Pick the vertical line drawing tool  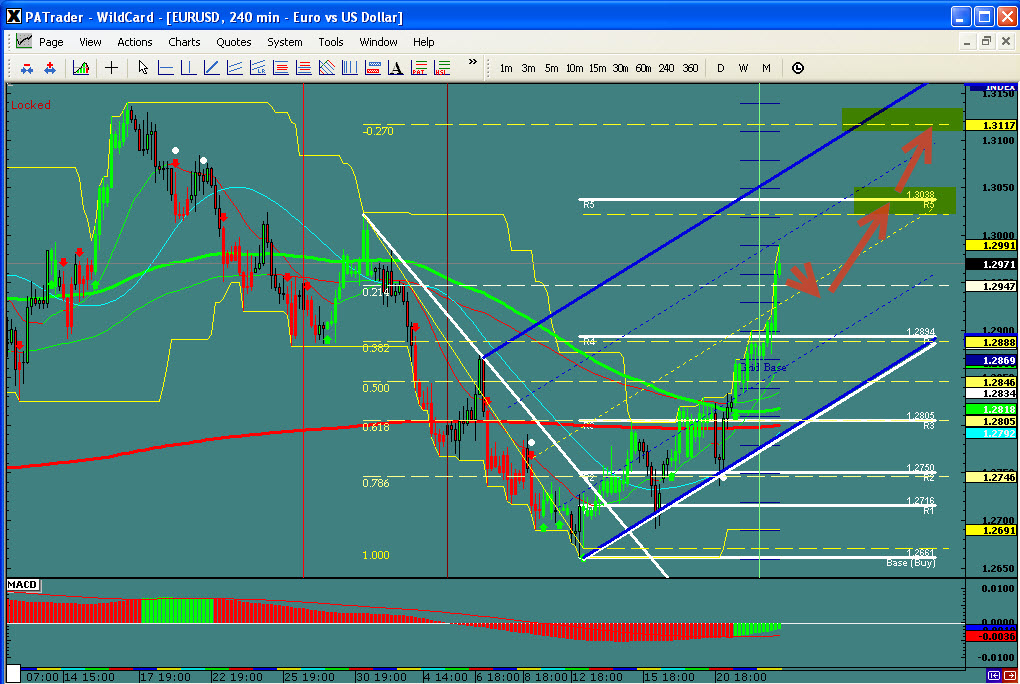pyautogui.click(x=188, y=68)
